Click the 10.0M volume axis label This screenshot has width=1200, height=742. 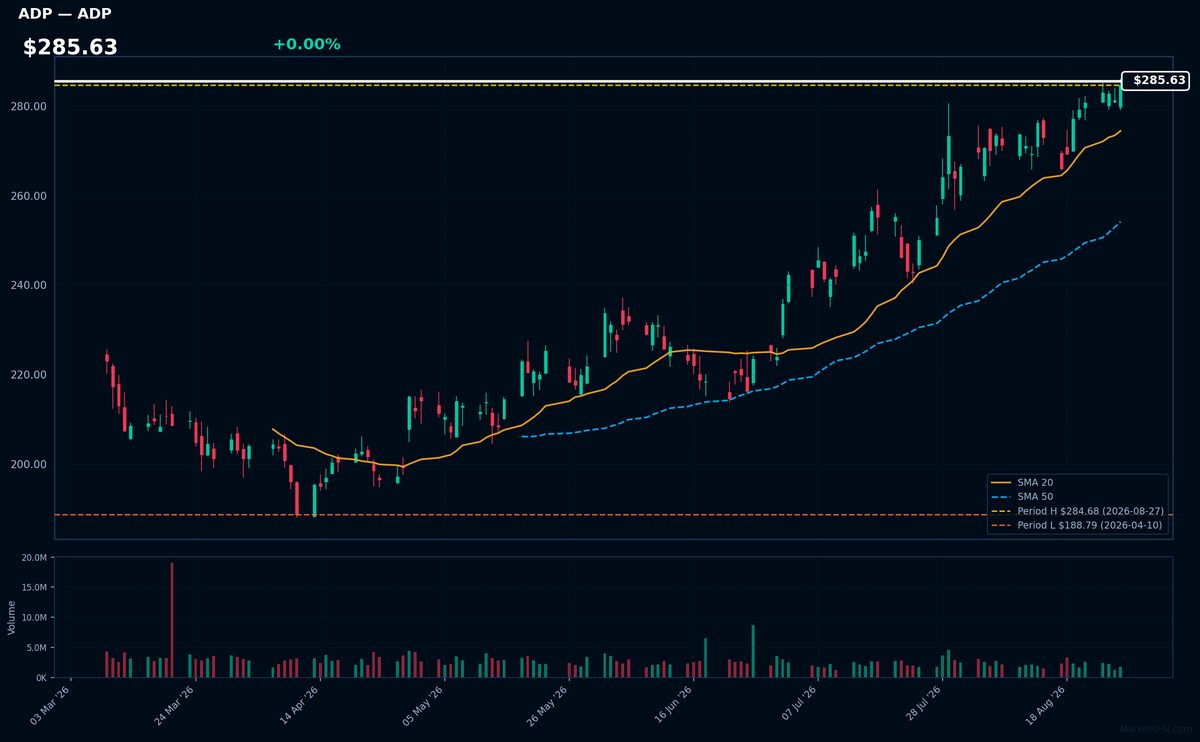tap(35, 617)
